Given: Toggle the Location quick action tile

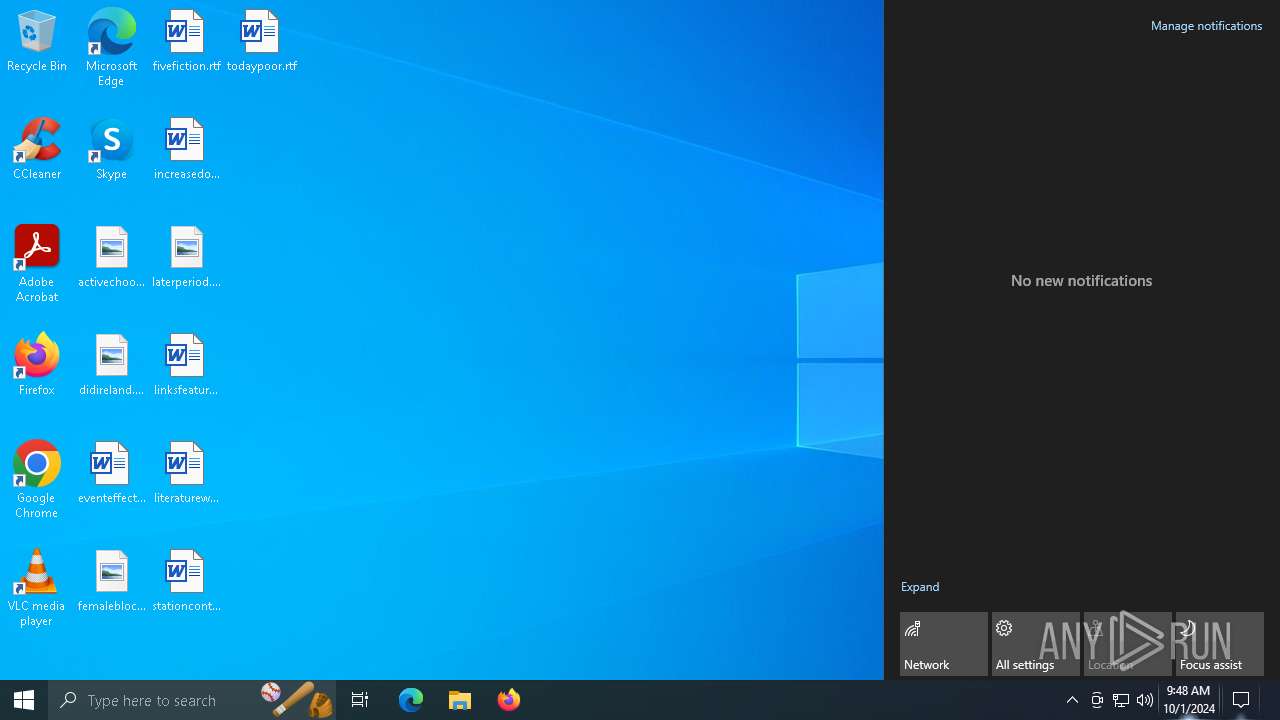Looking at the screenshot, I should point(1128,644).
